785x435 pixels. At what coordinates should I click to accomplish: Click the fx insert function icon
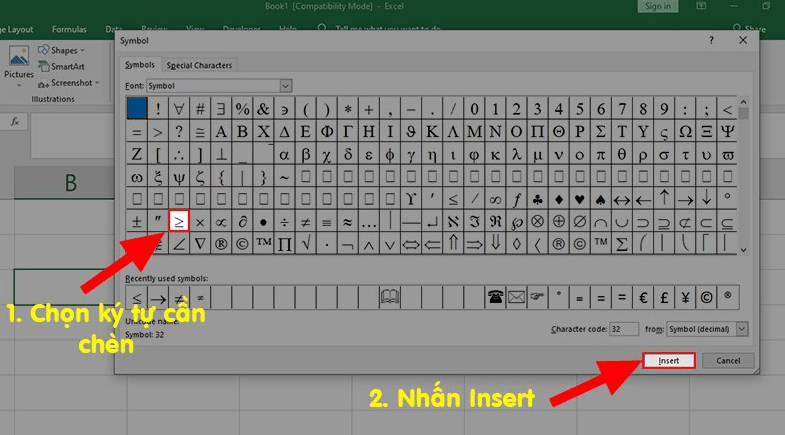coord(15,121)
